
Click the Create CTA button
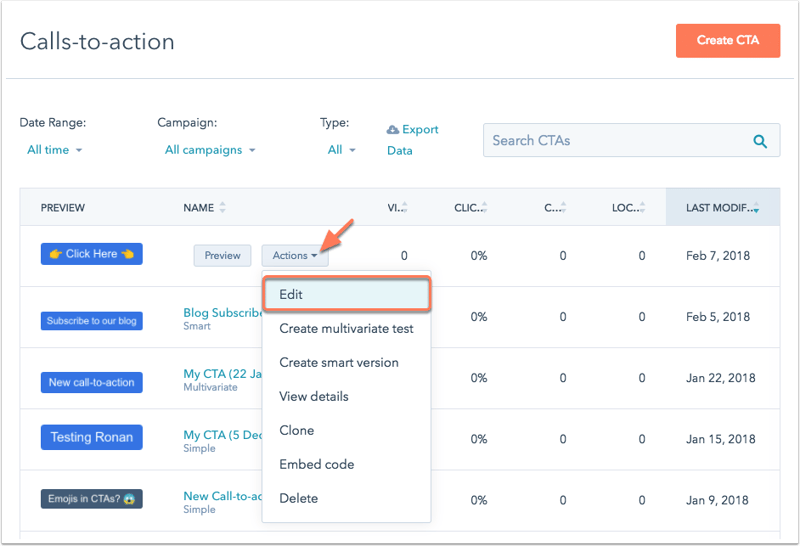pos(728,40)
